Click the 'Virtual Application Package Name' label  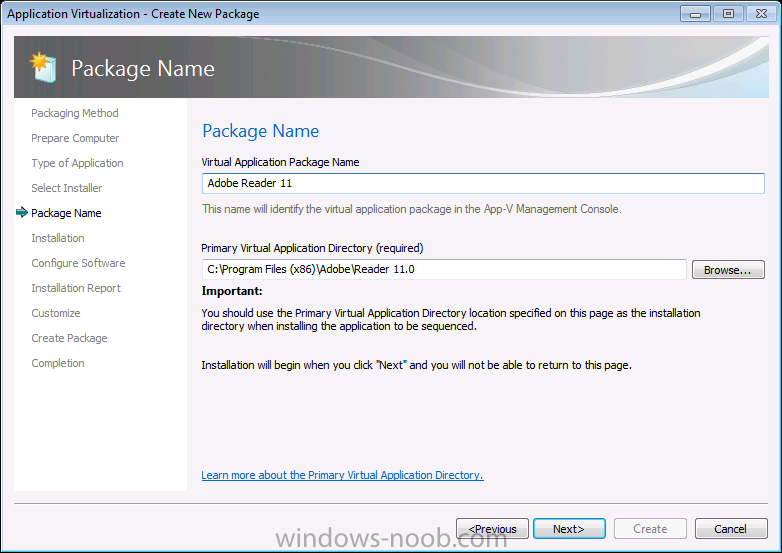coord(280,162)
